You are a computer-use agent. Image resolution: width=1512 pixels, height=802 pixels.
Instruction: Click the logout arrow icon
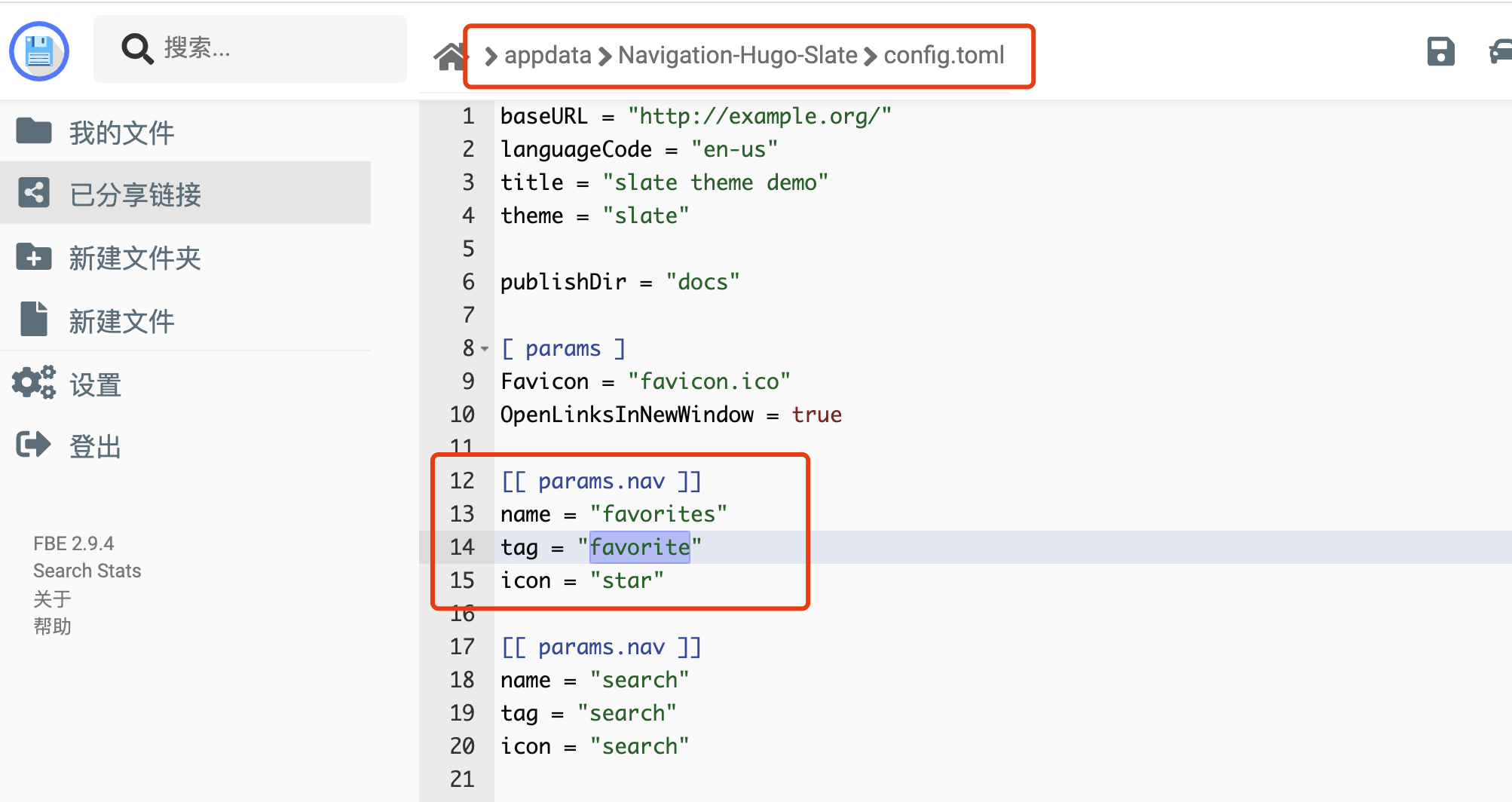pos(34,445)
